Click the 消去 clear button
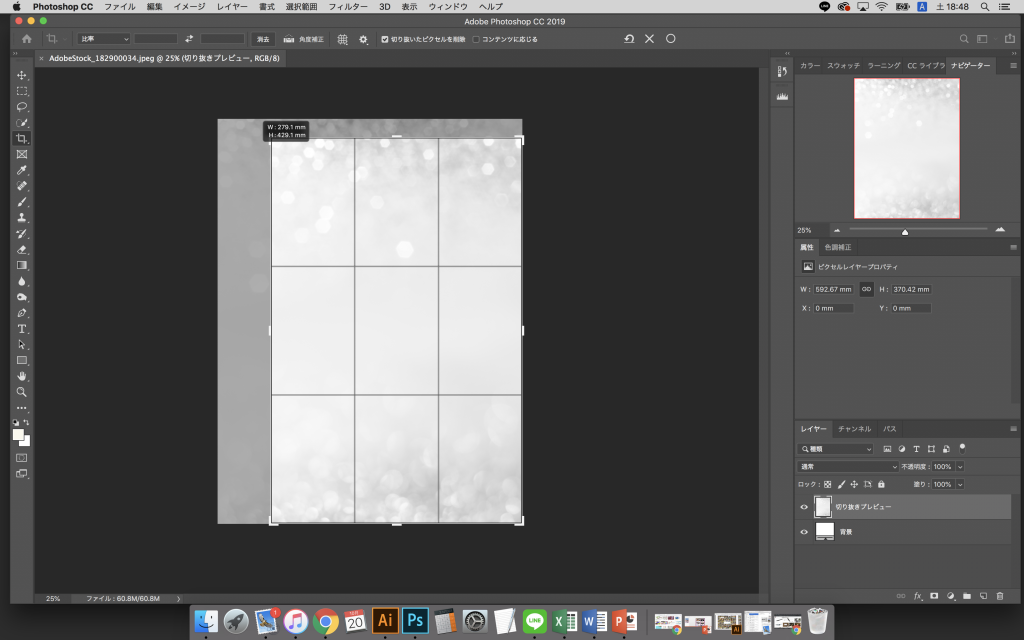 click(x=263, y=39)
